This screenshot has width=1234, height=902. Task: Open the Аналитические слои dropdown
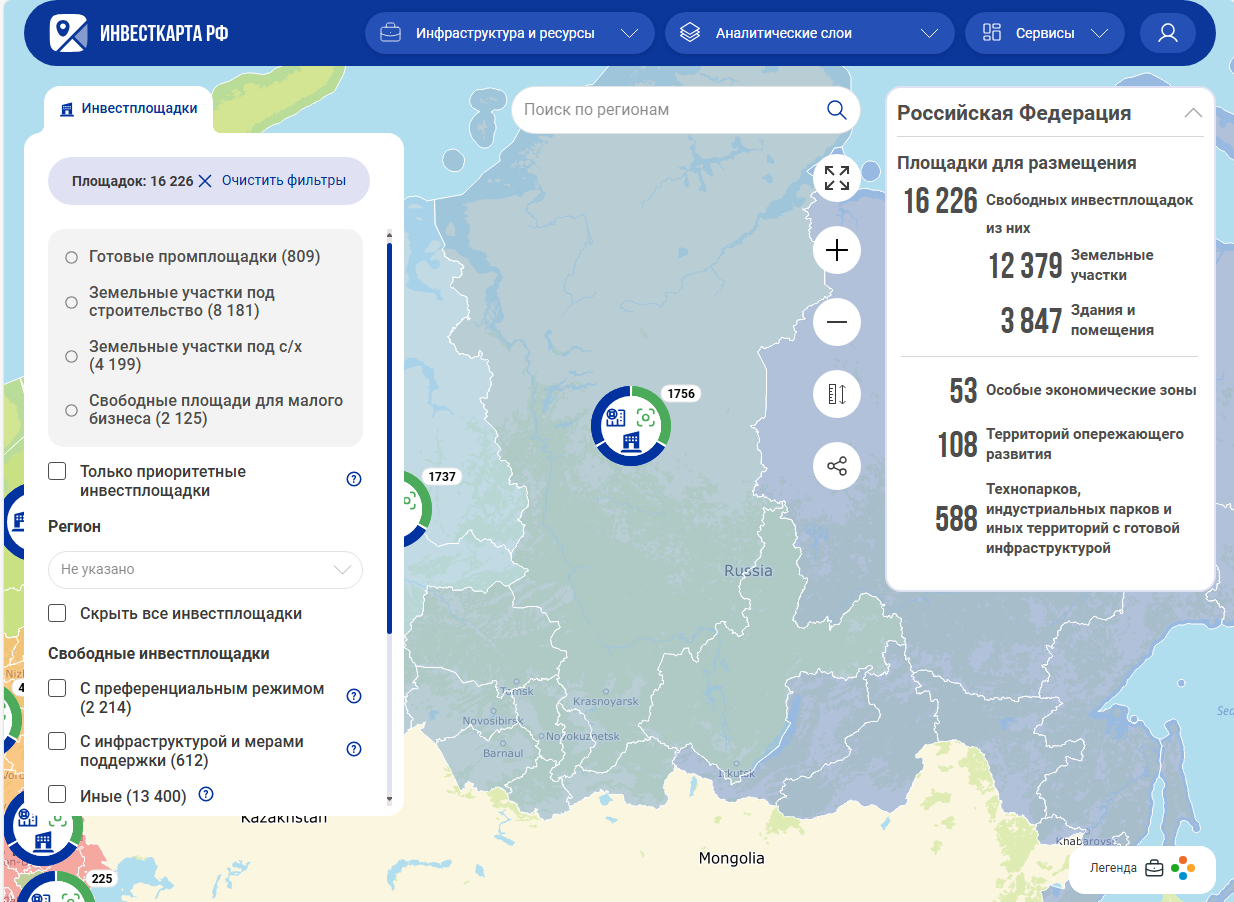point(810,33)
